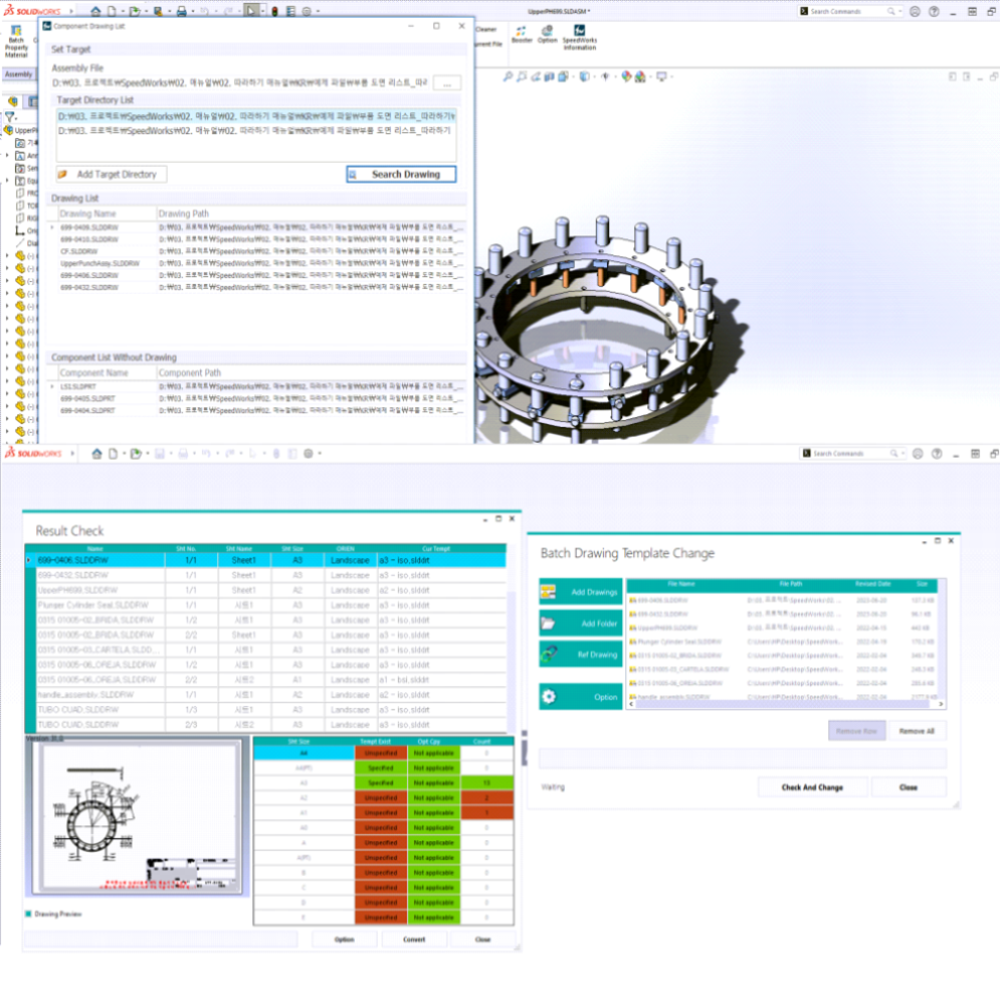Select the Assembly tab
Image resolution: width=1000 pixels, height=1000 pixels.
[17, 74]
